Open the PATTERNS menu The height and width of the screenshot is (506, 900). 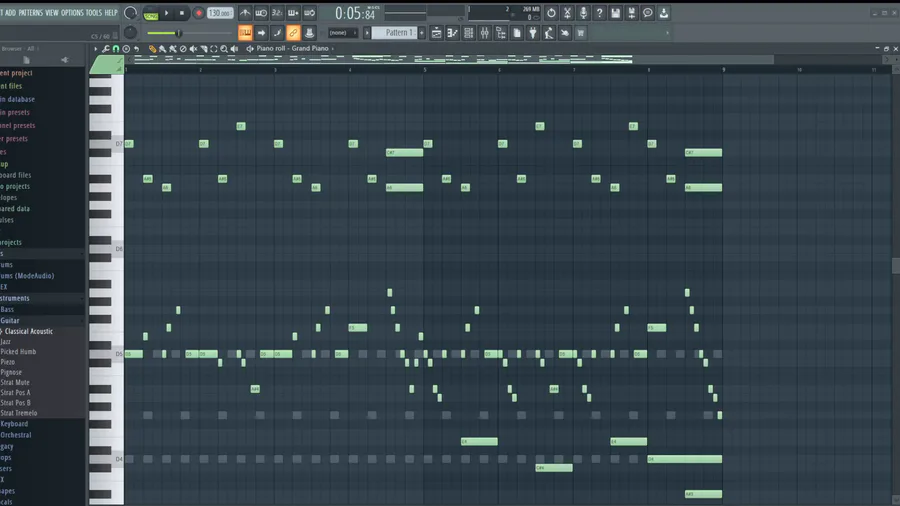tap(30, 13)
